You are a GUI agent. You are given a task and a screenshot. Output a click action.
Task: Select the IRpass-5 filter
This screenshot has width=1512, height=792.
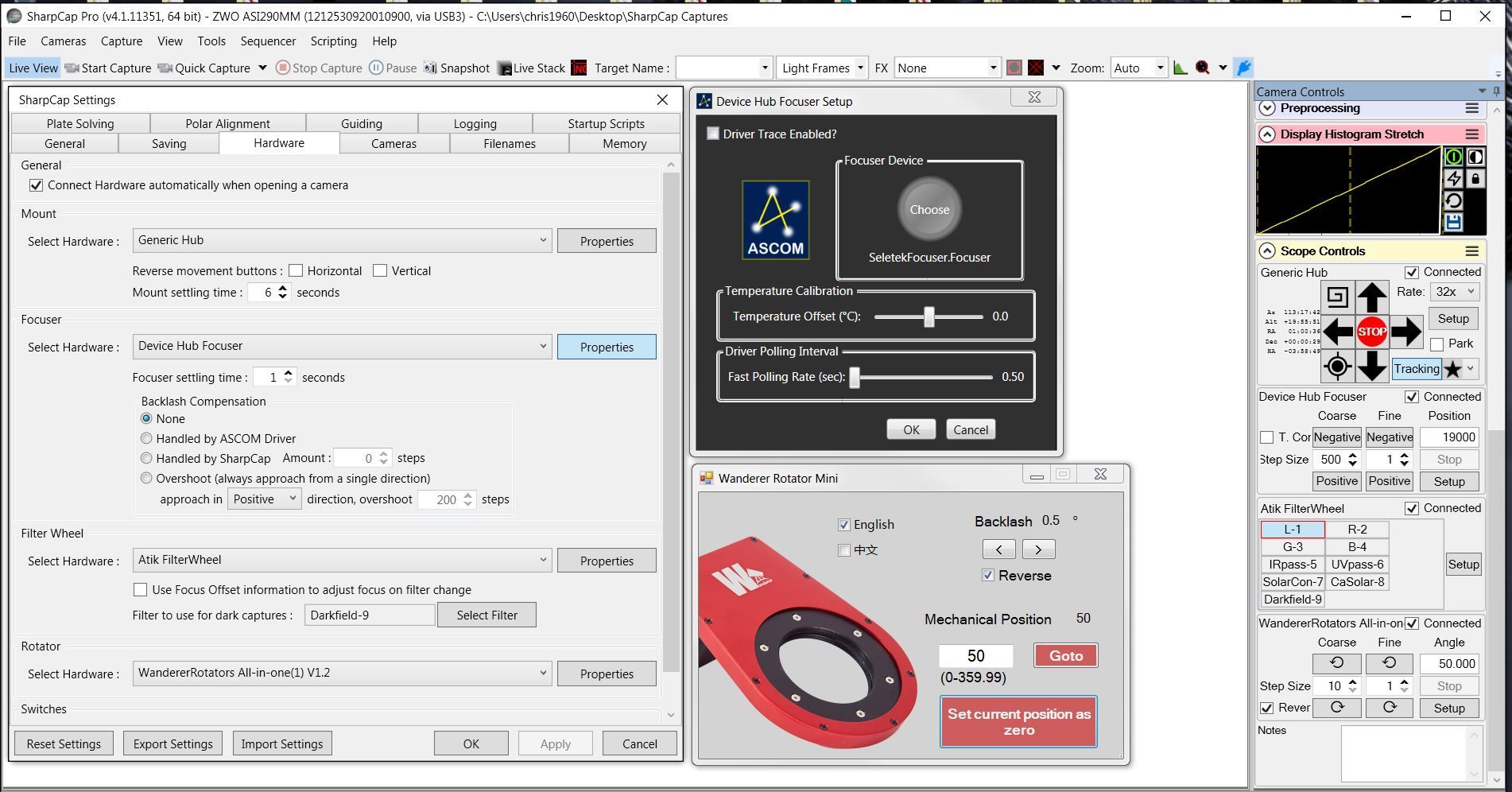click(x=1293, y=565)
